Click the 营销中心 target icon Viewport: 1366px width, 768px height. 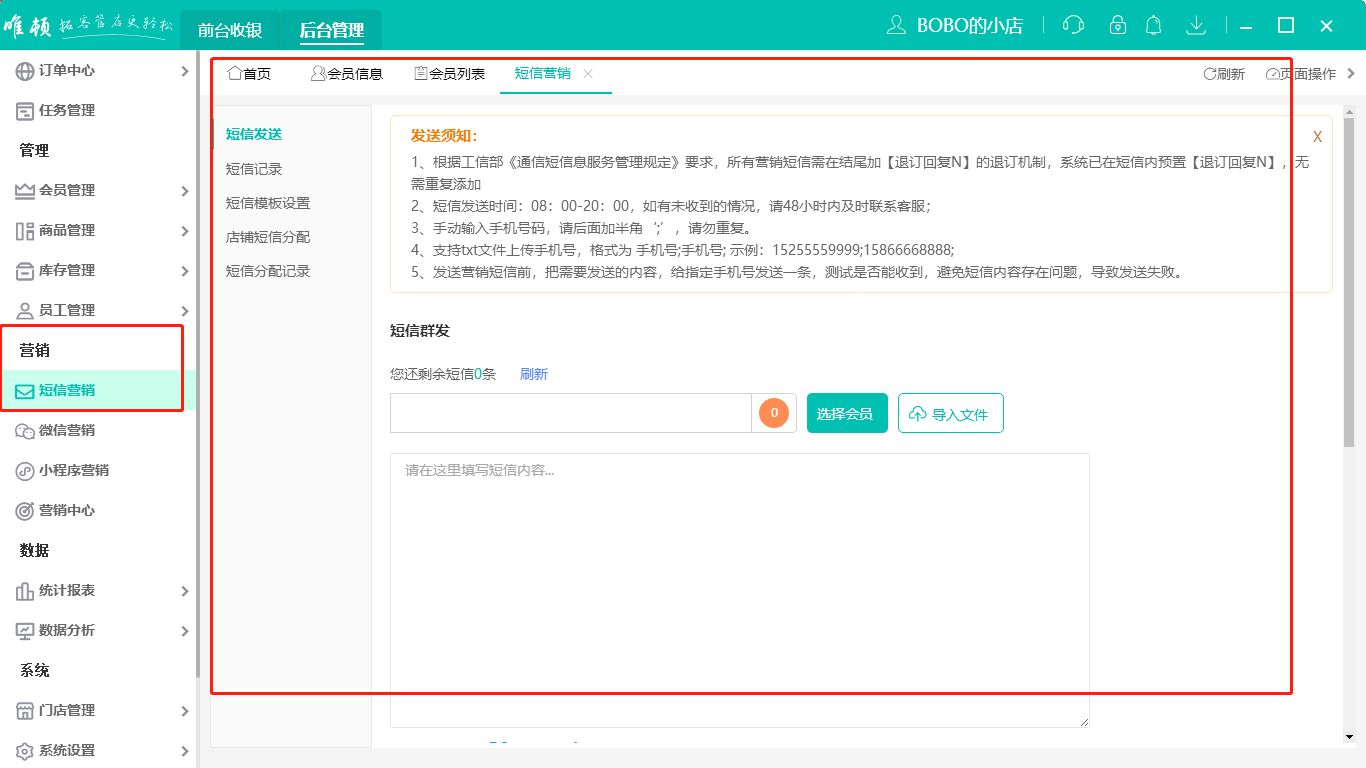pyautogui.click(x=25, y=511)
